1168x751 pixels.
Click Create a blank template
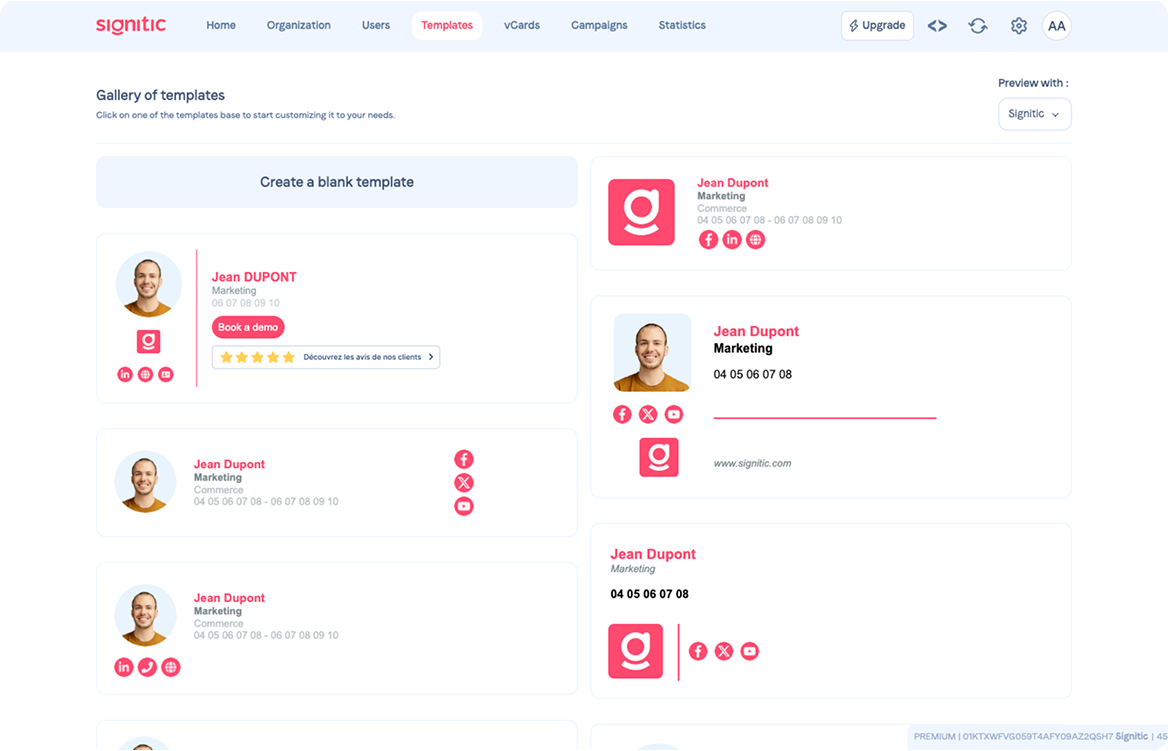(x=337, y=182)
